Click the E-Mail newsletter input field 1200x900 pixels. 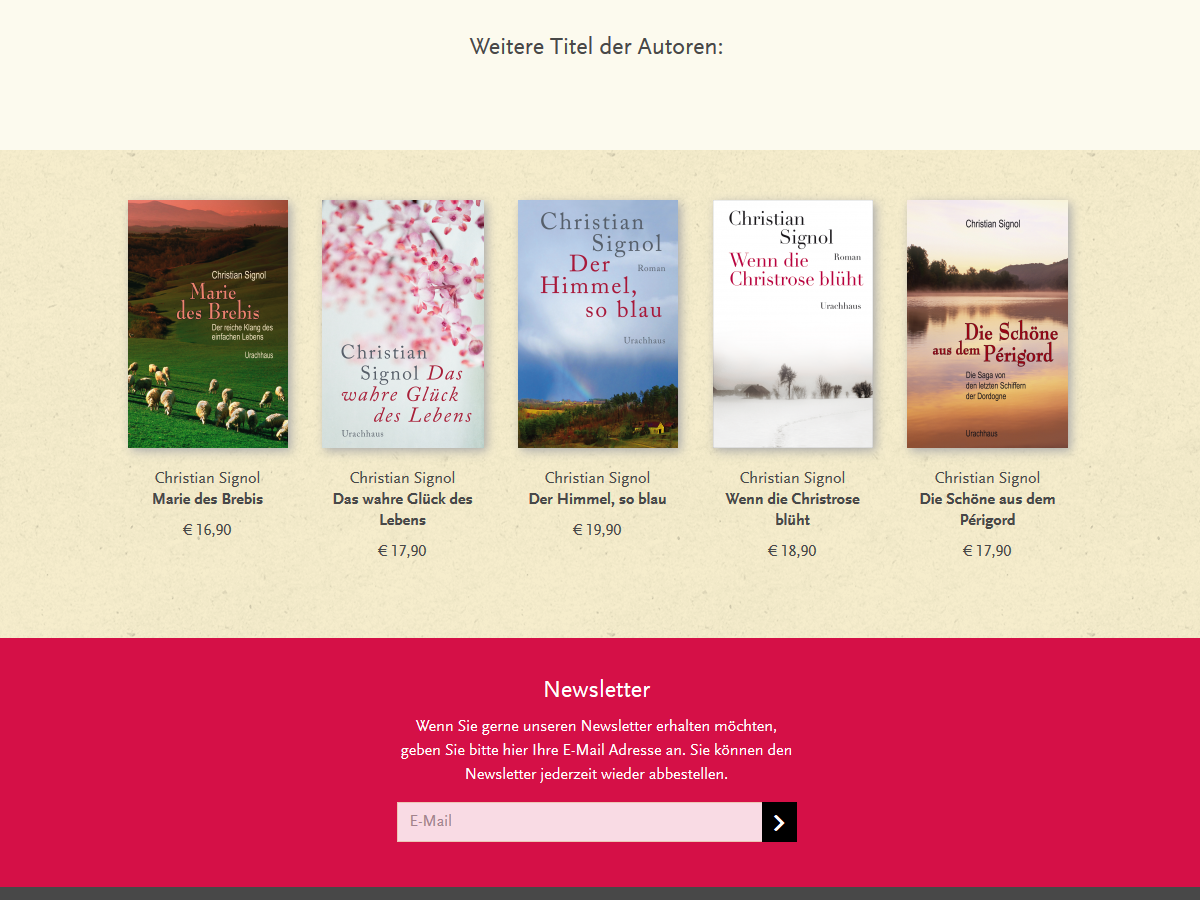579,822
